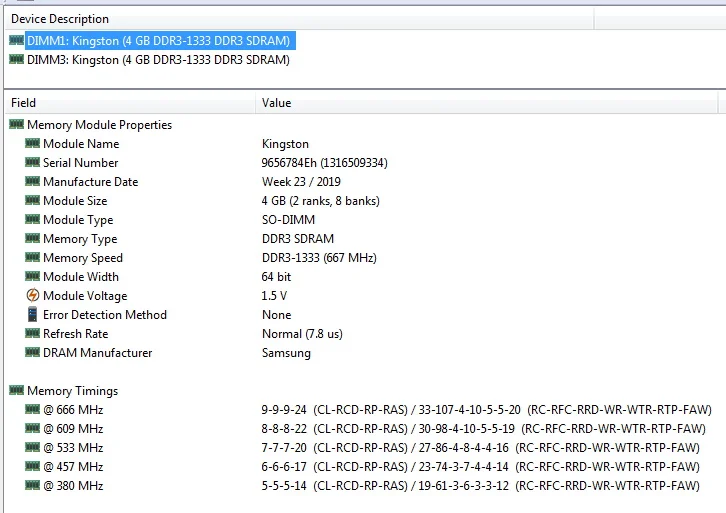Select the Memory Module Properties heading
726x513 pixels.
(100, 125)
